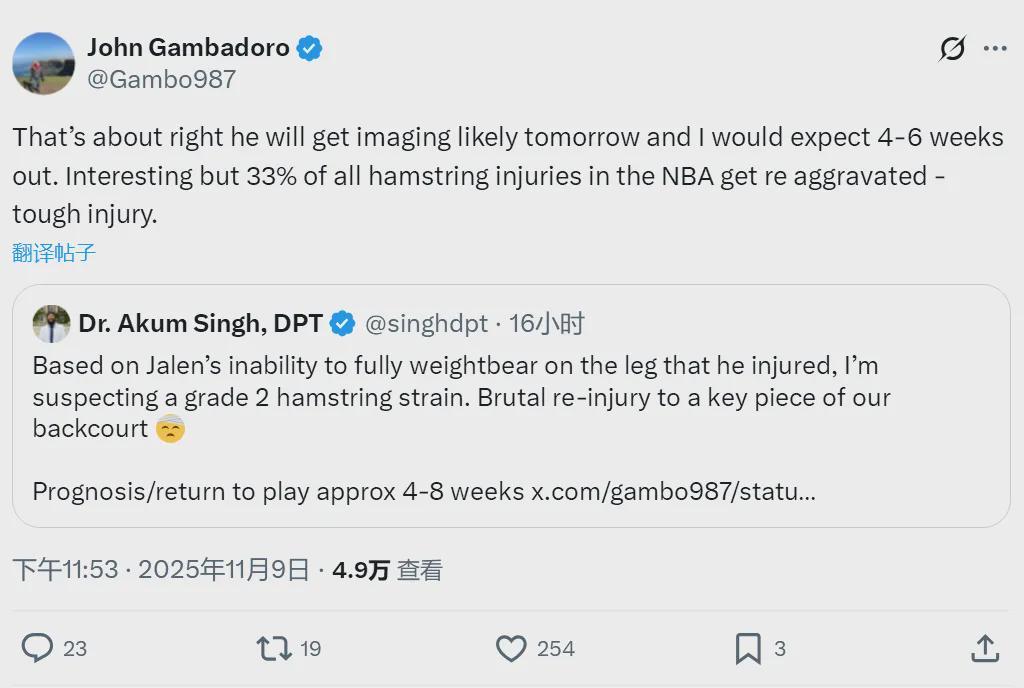This screenshot has height=688, width=1024.
Task: Click the reply speech bubble icon
Action: (x=37, y=648)
